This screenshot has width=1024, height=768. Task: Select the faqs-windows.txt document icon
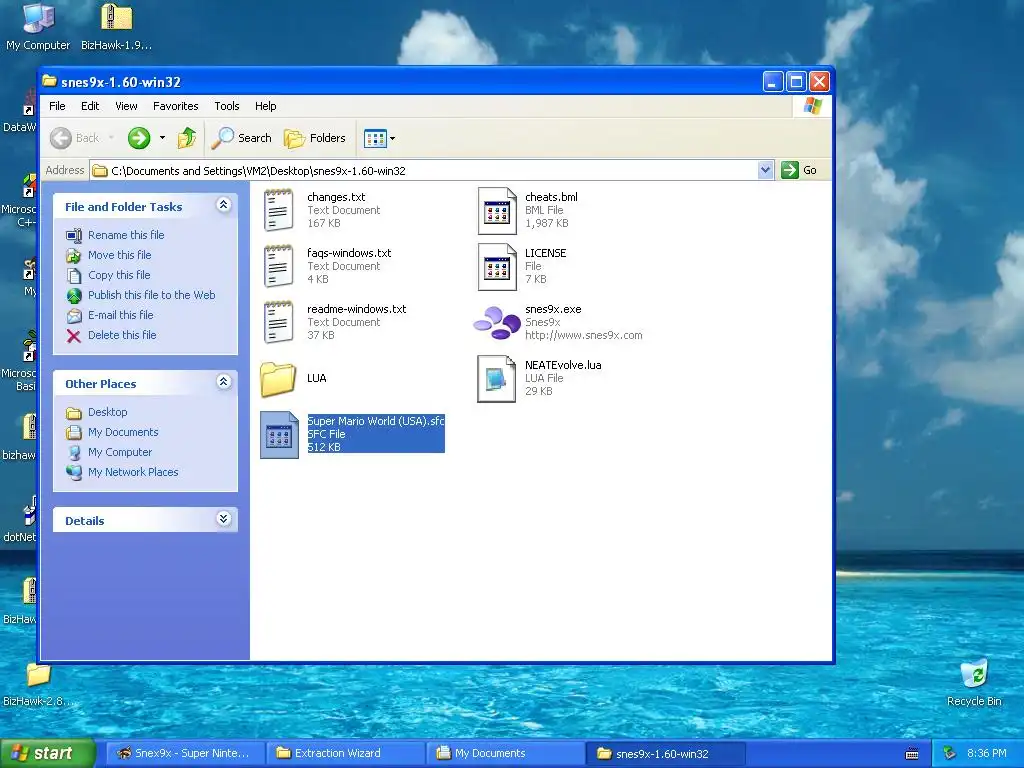279,266
